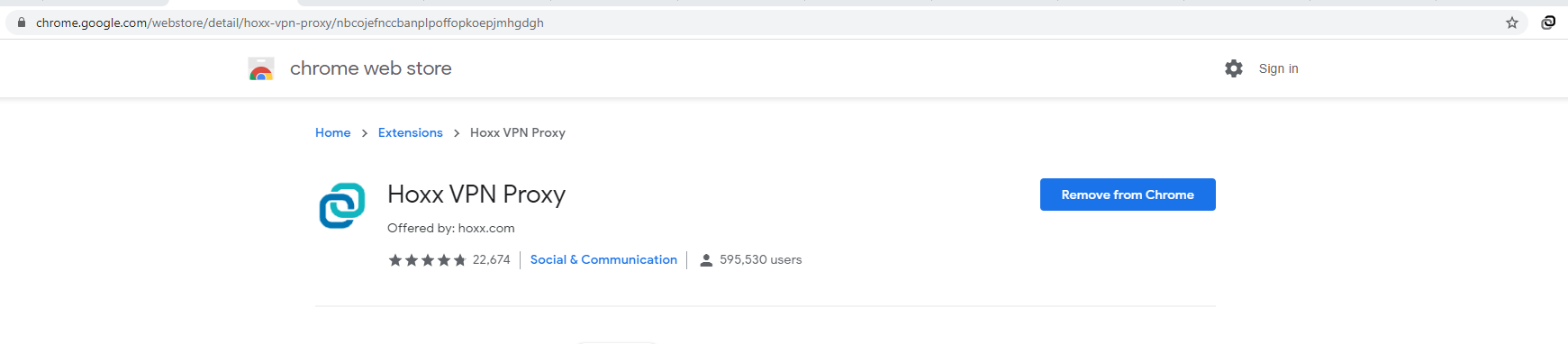Click the Hoxx VPN Proxy breadcrumb text
Screen dimensions: 1568x344
tap(518, 132)
